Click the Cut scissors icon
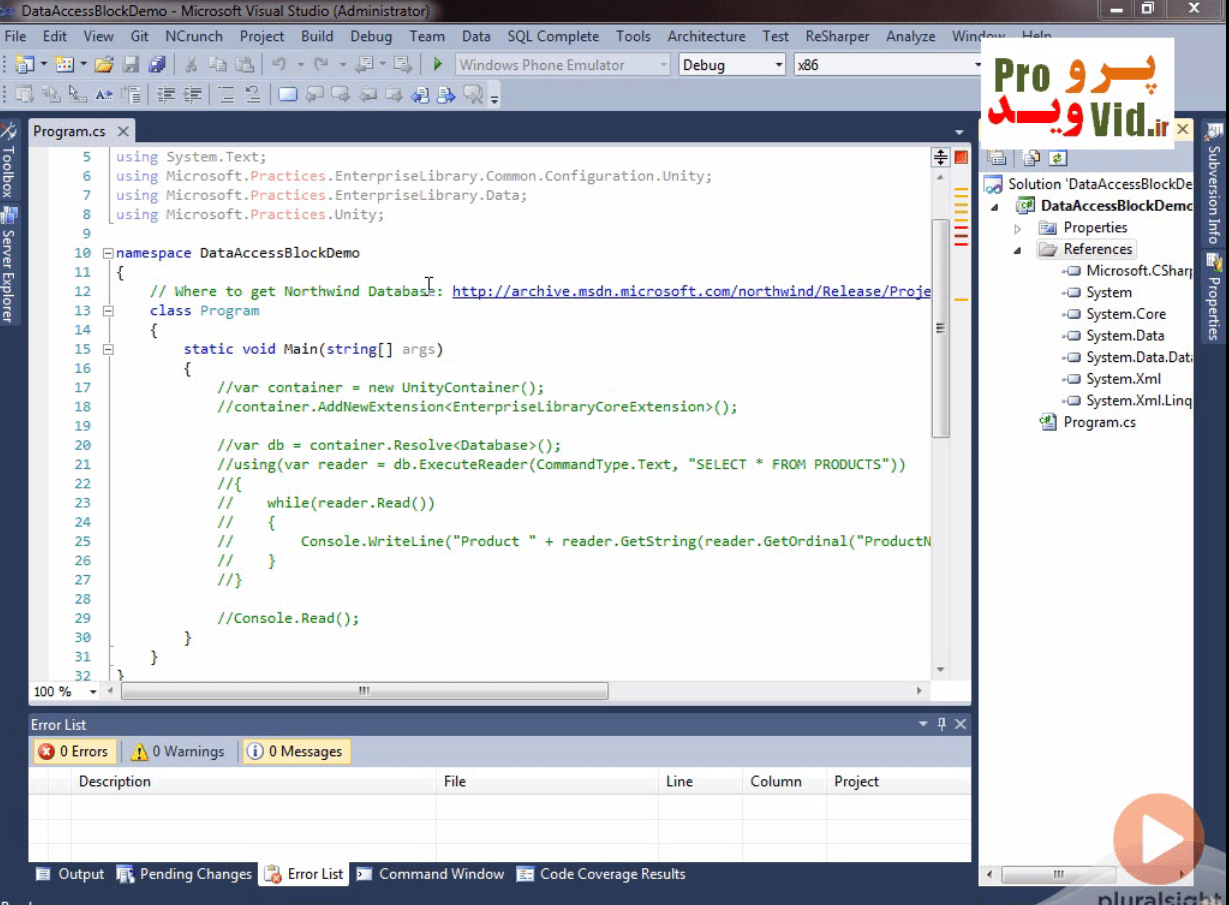This screenshot has height=905, width=1229. (191, 65)
